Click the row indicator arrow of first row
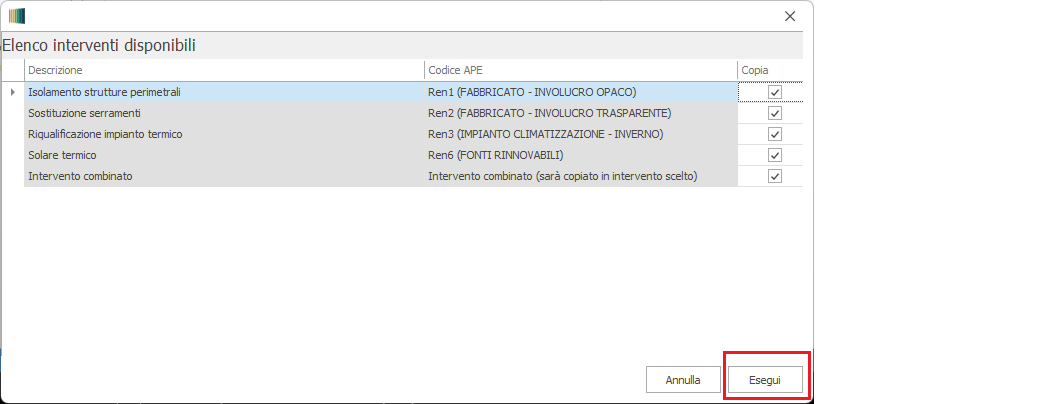 click(x=13, y=92)
